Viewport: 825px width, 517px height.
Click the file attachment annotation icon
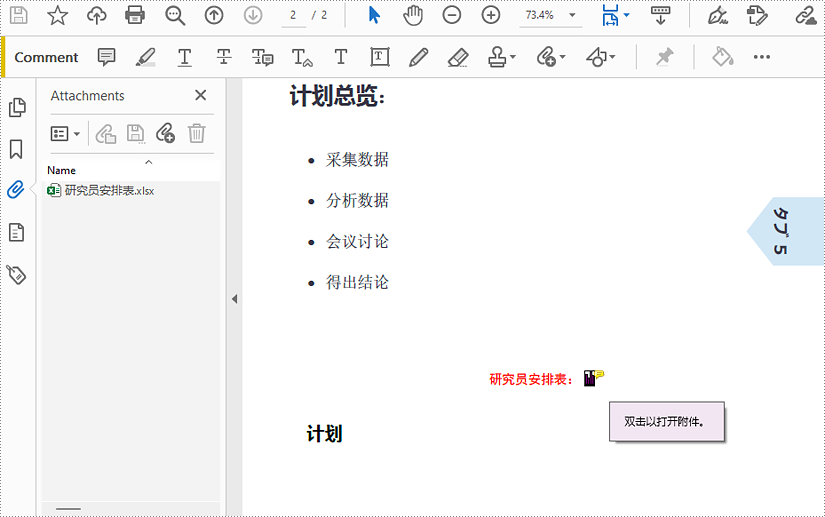[593, 378]
